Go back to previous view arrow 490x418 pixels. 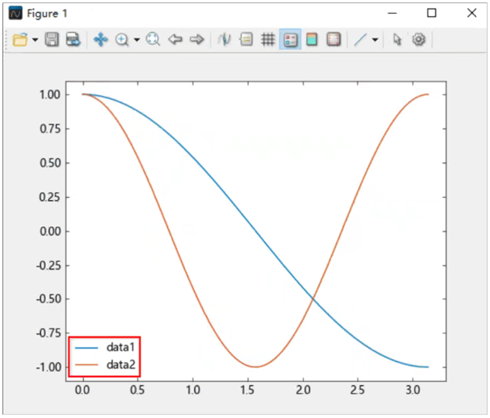tap(175, 39)
